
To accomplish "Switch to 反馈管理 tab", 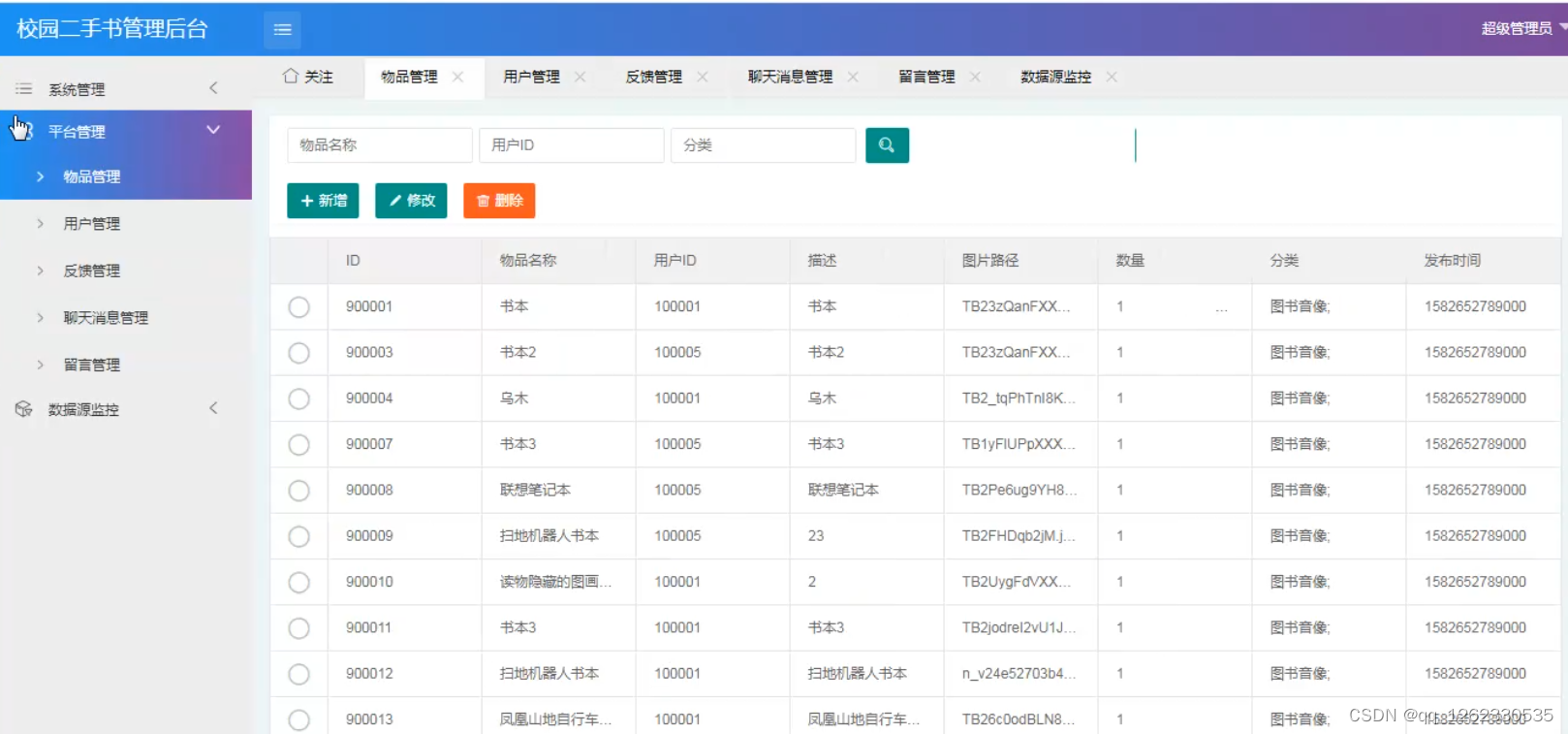I will (x=654, y=77).
